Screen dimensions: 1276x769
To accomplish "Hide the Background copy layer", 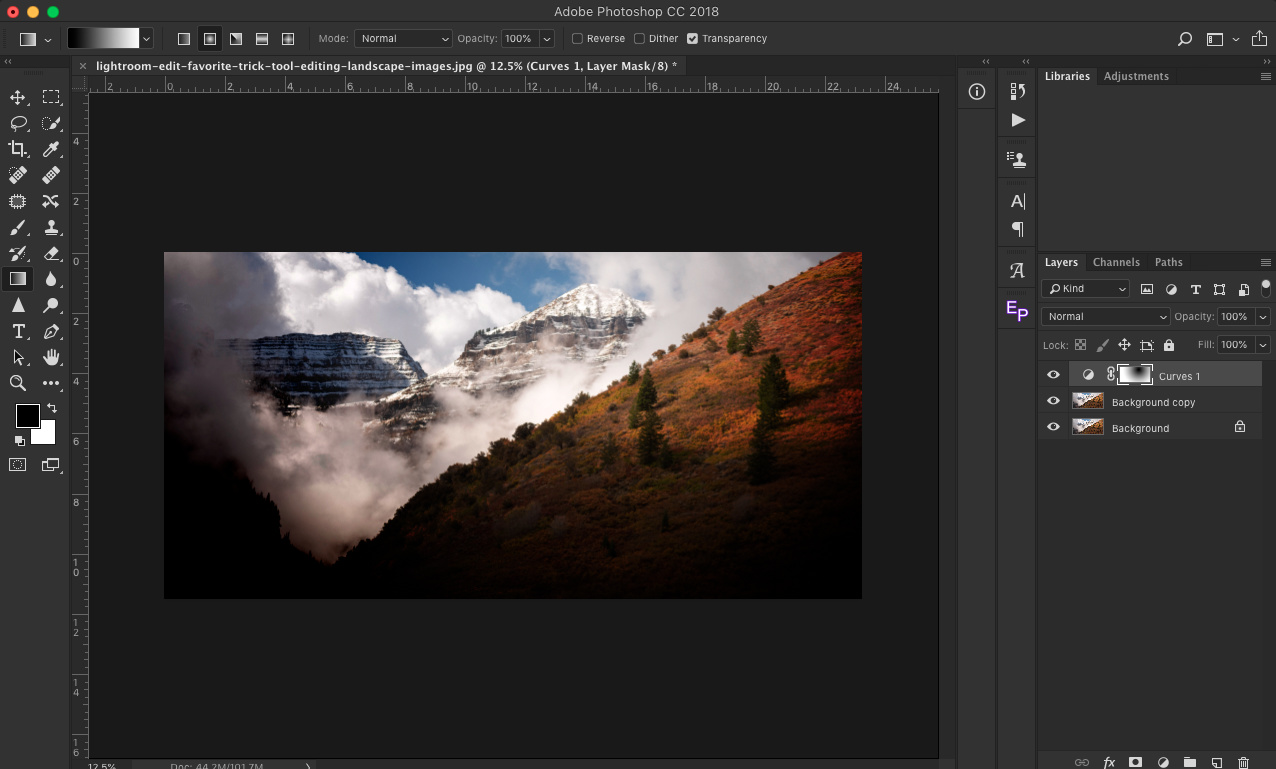I will (1053, 400).
